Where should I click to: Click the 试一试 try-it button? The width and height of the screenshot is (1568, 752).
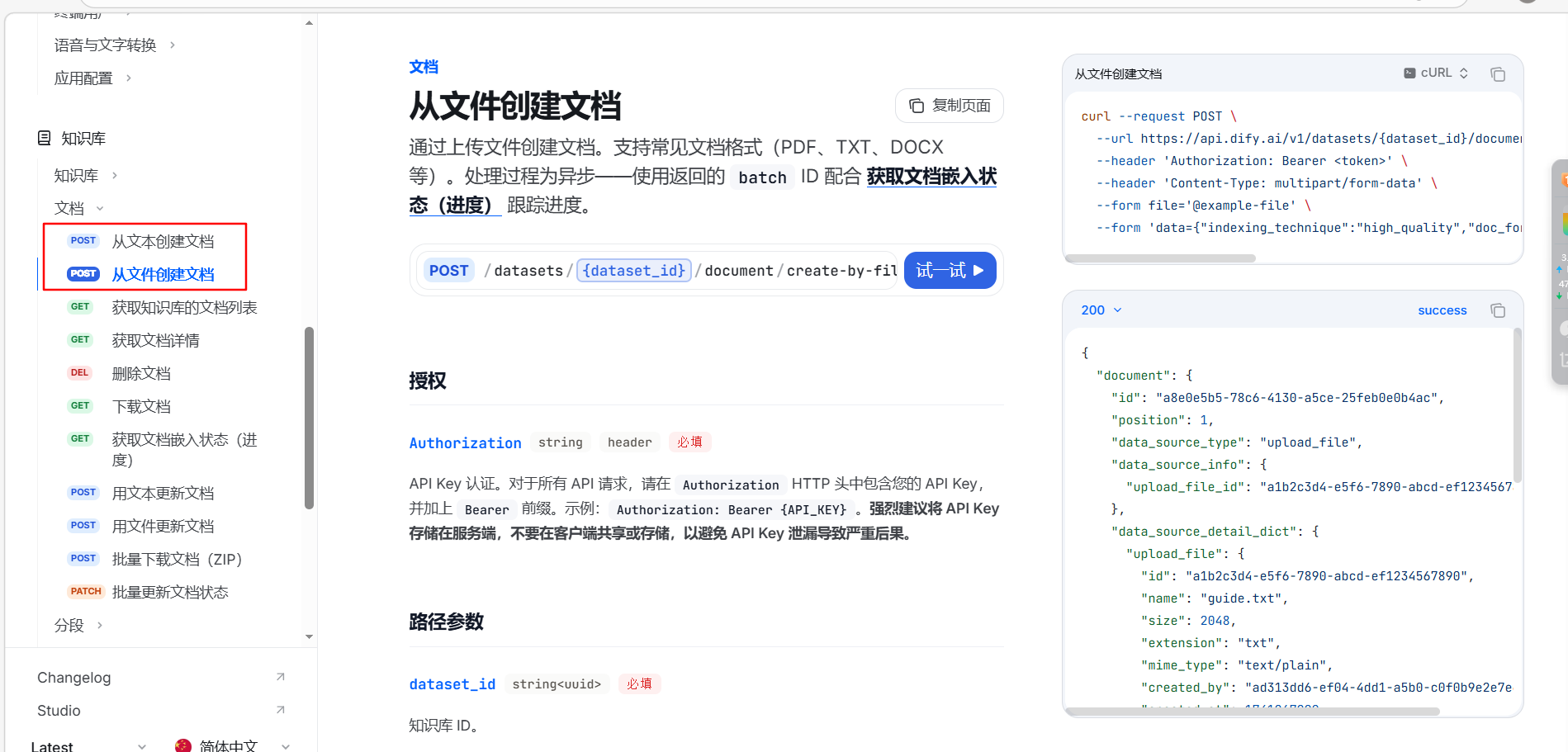[950, 270]
